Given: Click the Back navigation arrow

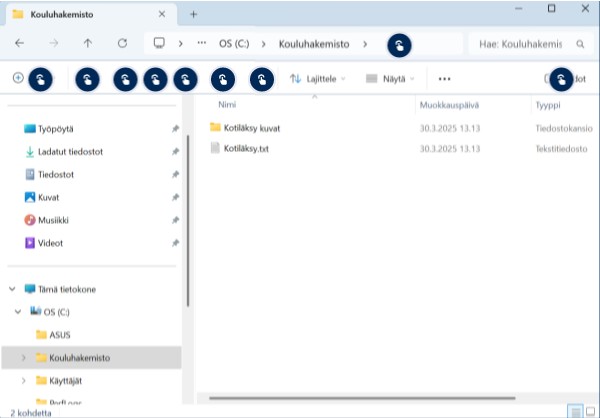Looking at the screenshot, I should (x=20, y=44).
